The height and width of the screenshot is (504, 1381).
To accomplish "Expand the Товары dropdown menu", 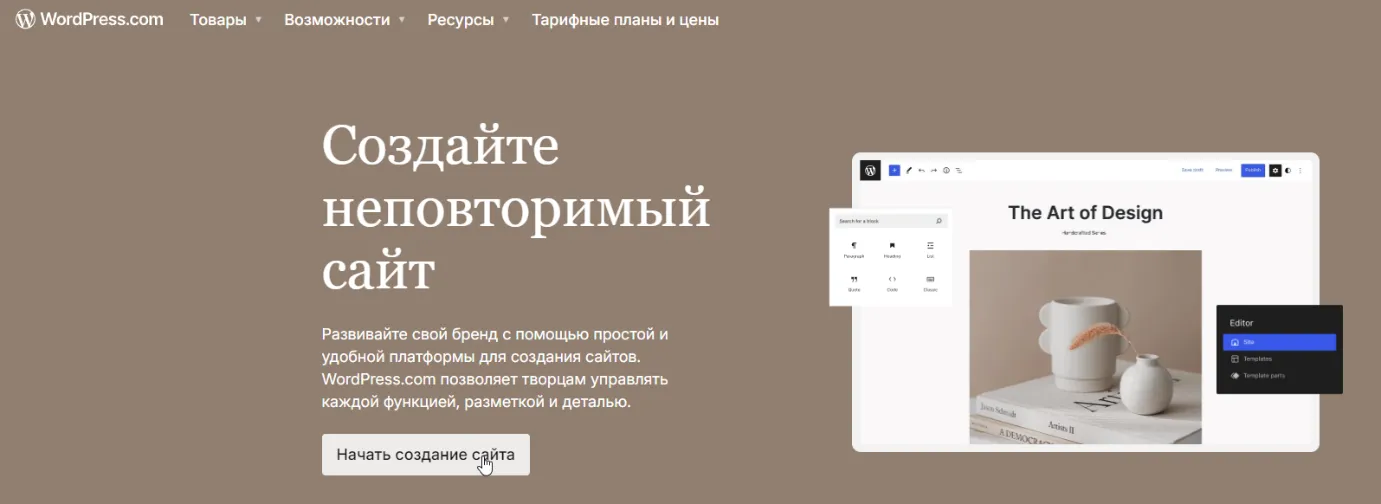I will [x=226, y=20].
